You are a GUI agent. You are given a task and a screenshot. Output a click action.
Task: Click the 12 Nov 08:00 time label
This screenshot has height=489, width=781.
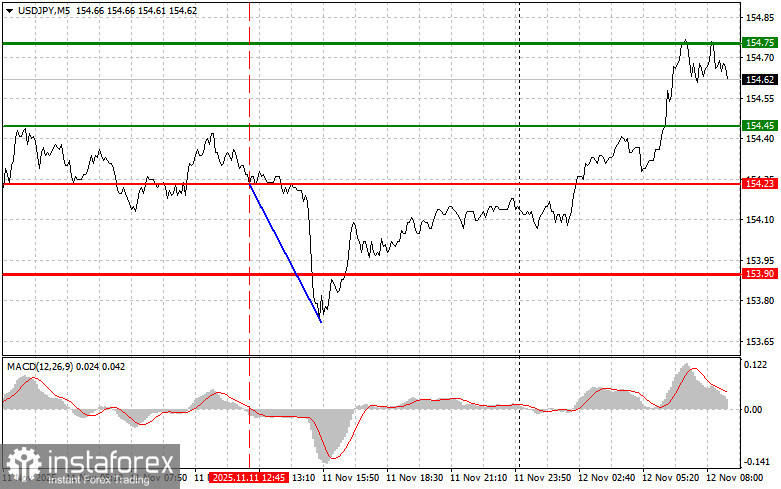click(x=734, y=478)
